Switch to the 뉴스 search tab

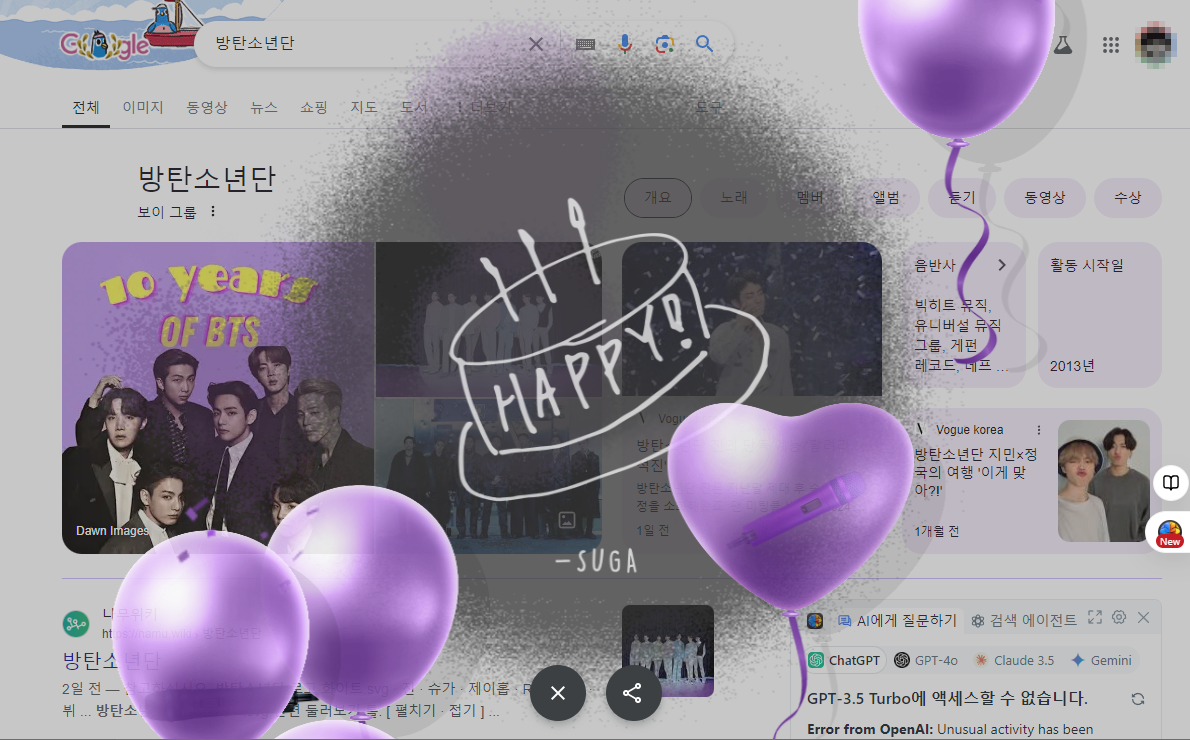click(264, 108)
